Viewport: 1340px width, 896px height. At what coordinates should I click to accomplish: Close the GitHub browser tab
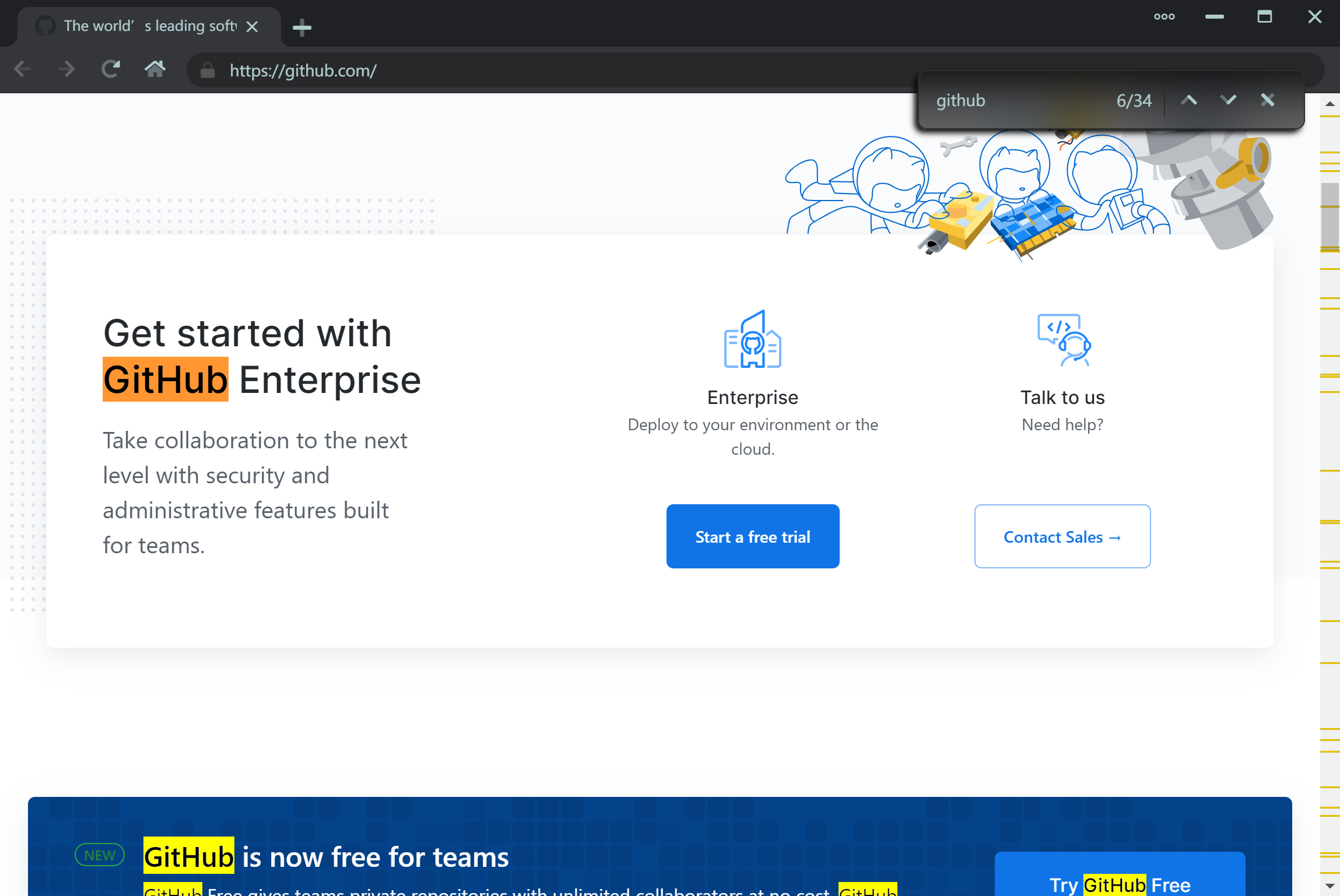[252, 27]
